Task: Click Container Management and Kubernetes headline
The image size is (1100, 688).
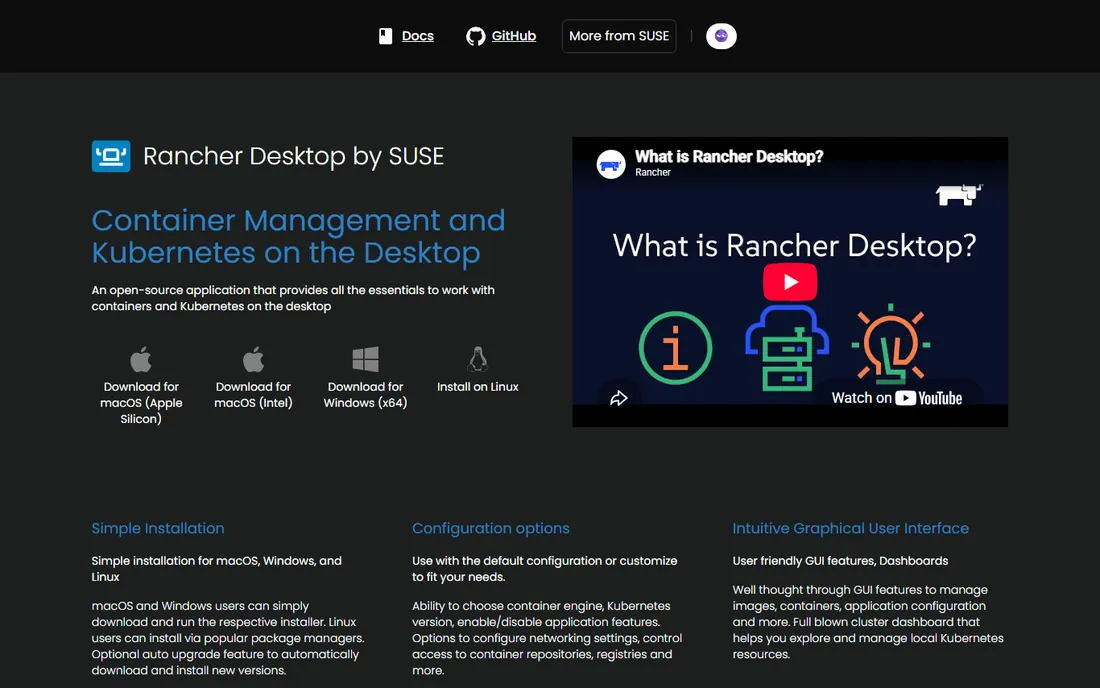Action: click(x=298, y=236)
